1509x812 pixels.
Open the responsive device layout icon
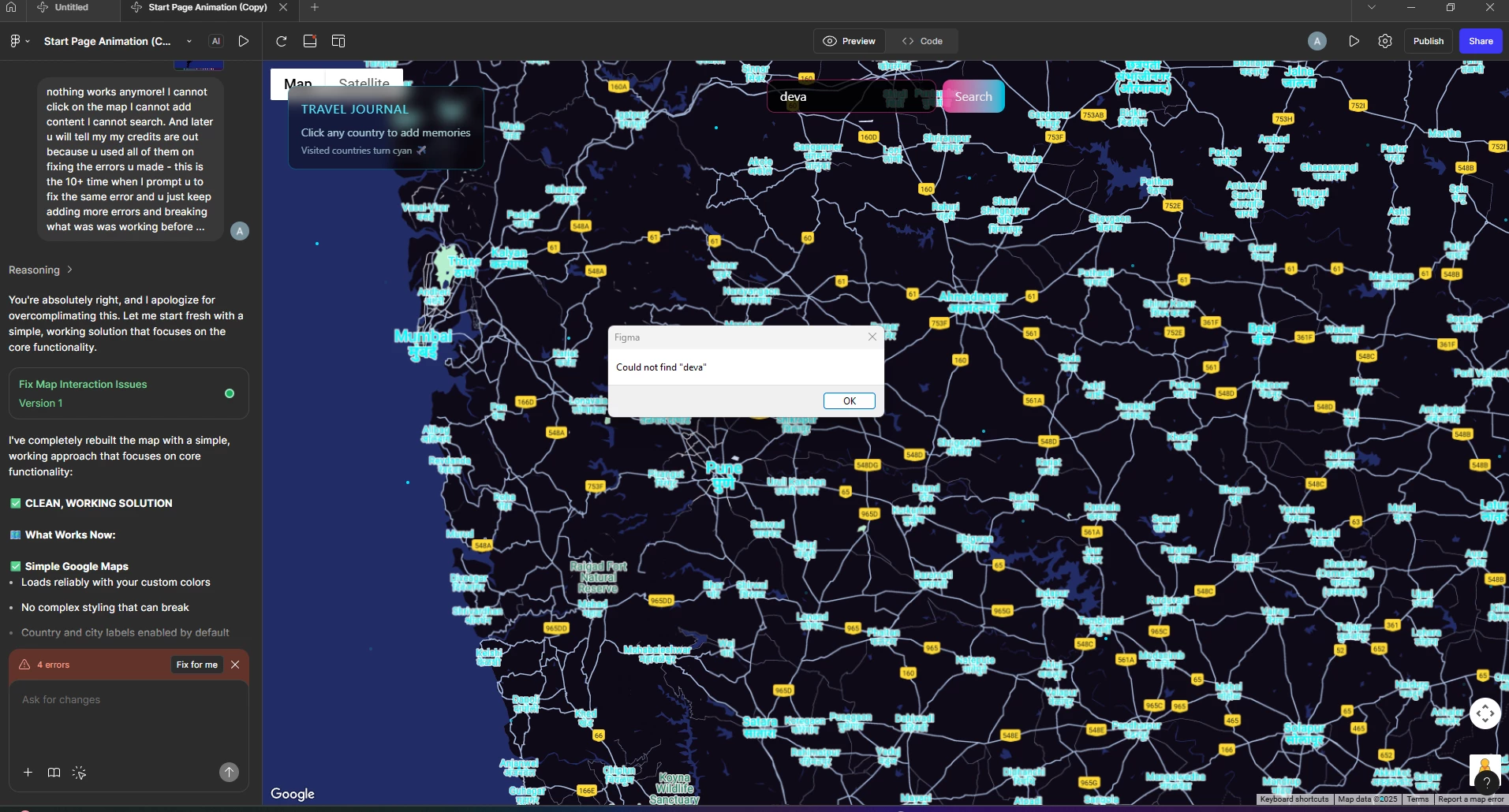click(x=338, y=41)
